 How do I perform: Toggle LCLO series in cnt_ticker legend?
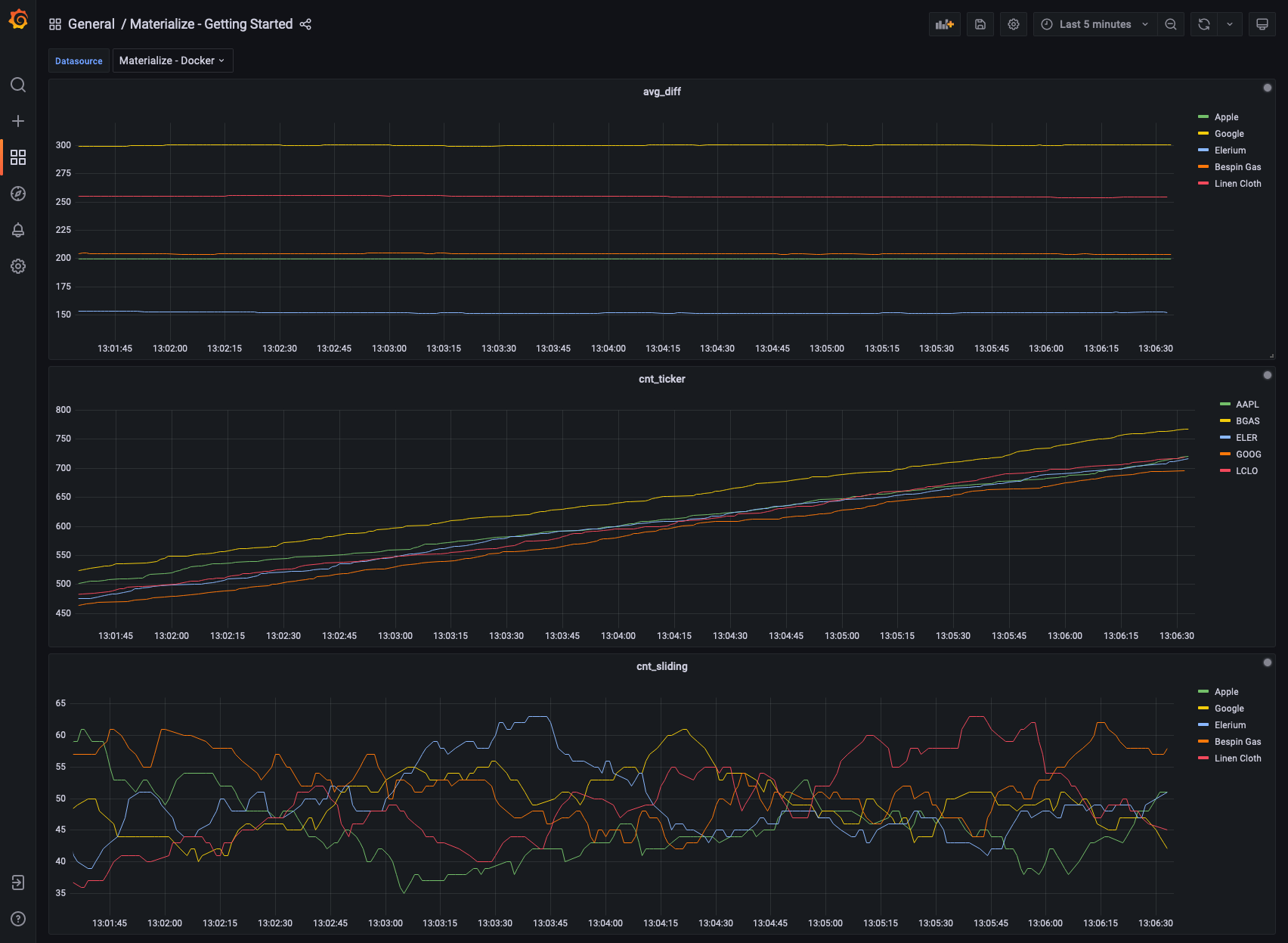pyautogui.click(x=1246, y=471)
